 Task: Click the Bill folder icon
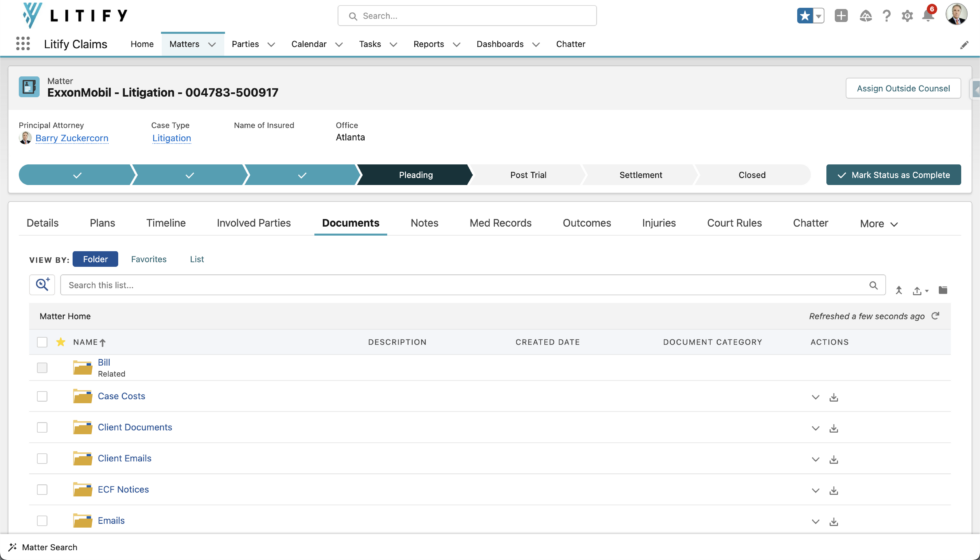pyautogui.click(x=82, y=368)
